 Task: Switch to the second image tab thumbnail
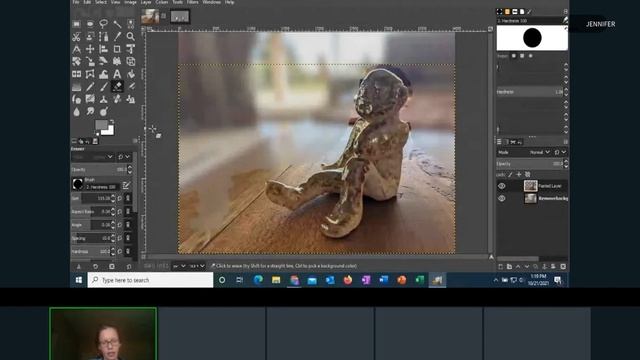tap(180, 17)
